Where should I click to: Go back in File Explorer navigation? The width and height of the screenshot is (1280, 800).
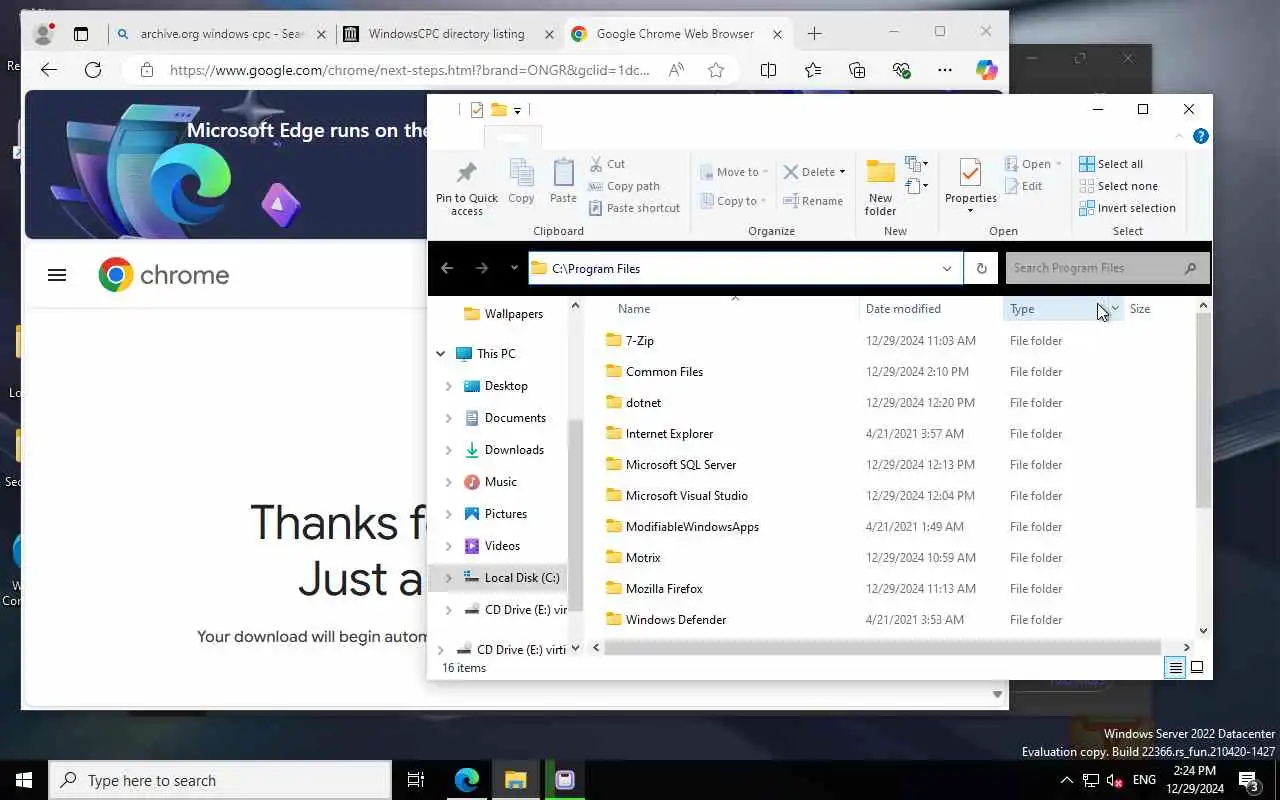coord(447,268)
